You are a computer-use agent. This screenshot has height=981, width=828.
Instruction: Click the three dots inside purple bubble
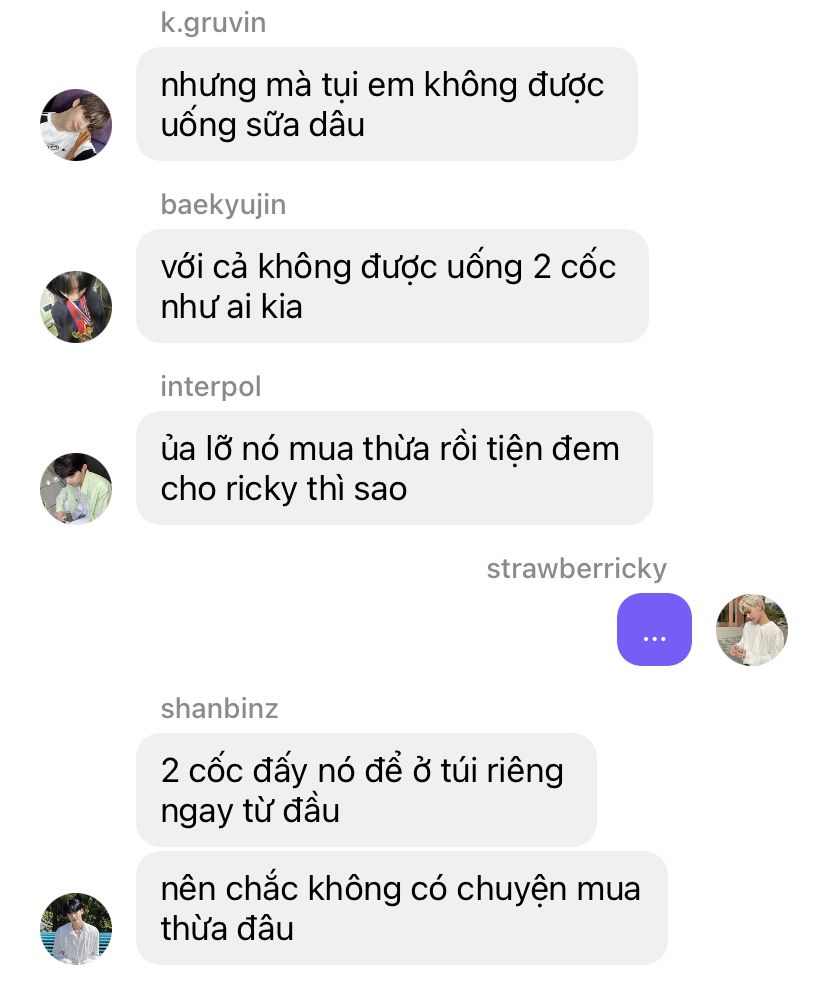click(x=654, y=639)
